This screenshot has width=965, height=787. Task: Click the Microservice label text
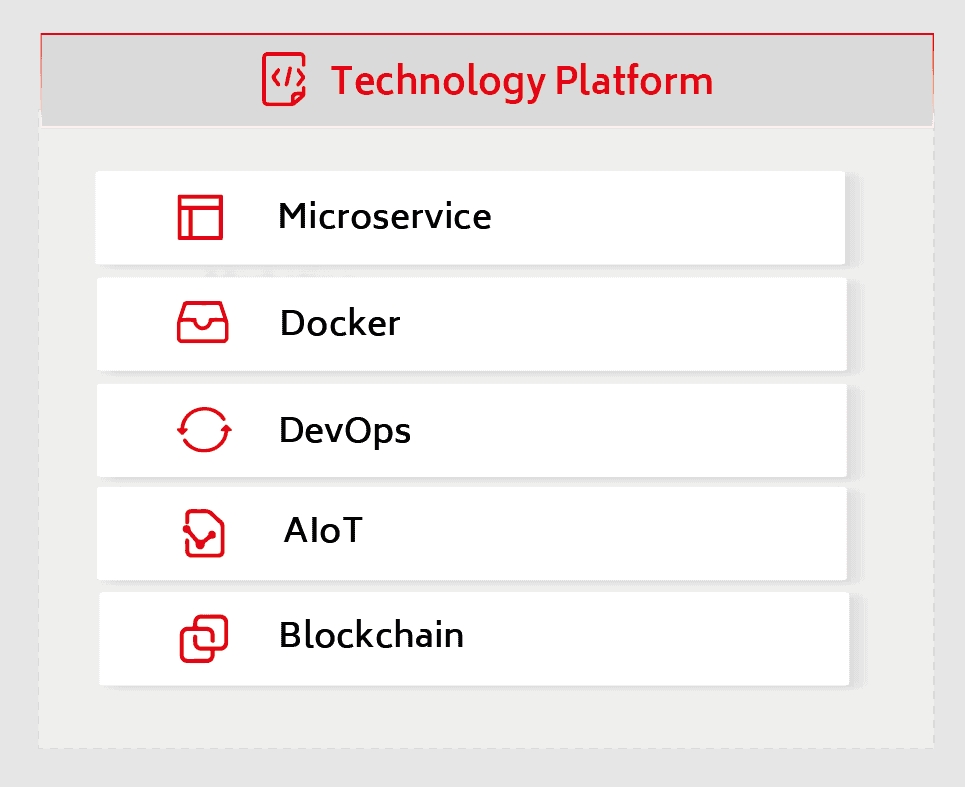click(385, 216)
